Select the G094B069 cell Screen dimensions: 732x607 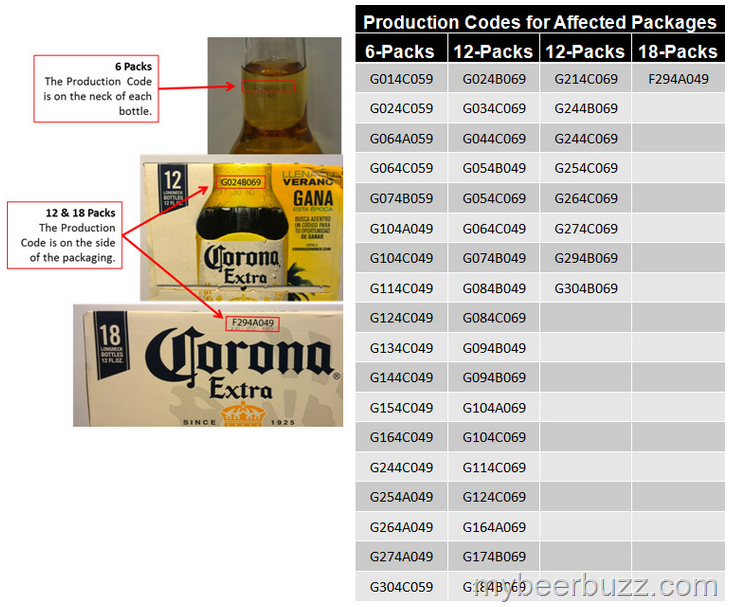point(494,378)
